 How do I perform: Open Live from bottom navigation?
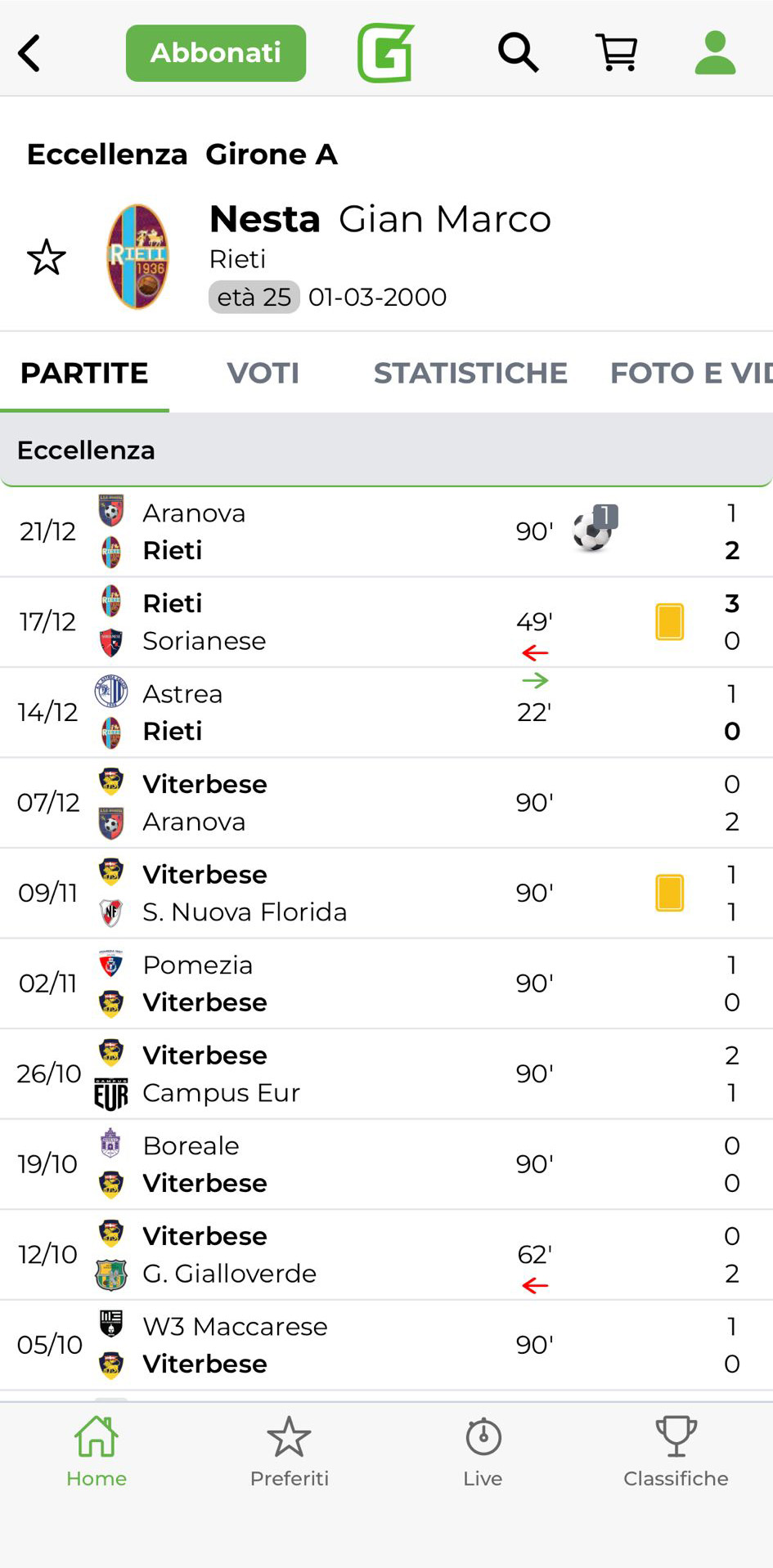click(483, 1452)
